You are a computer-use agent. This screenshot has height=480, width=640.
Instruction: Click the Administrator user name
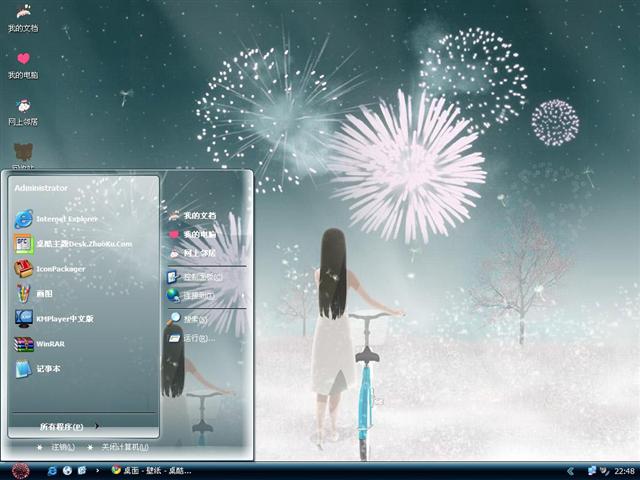tap(41, 188)
